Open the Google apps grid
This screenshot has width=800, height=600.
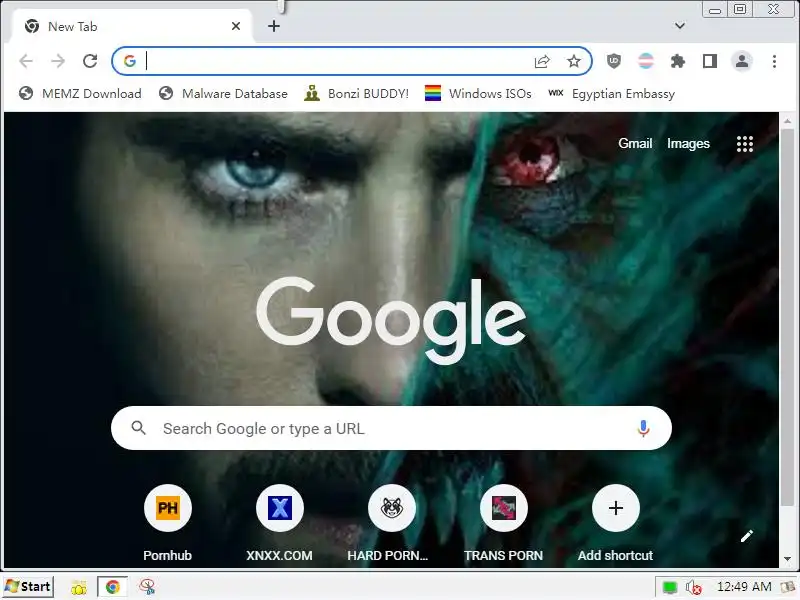[x=744, y=144]
